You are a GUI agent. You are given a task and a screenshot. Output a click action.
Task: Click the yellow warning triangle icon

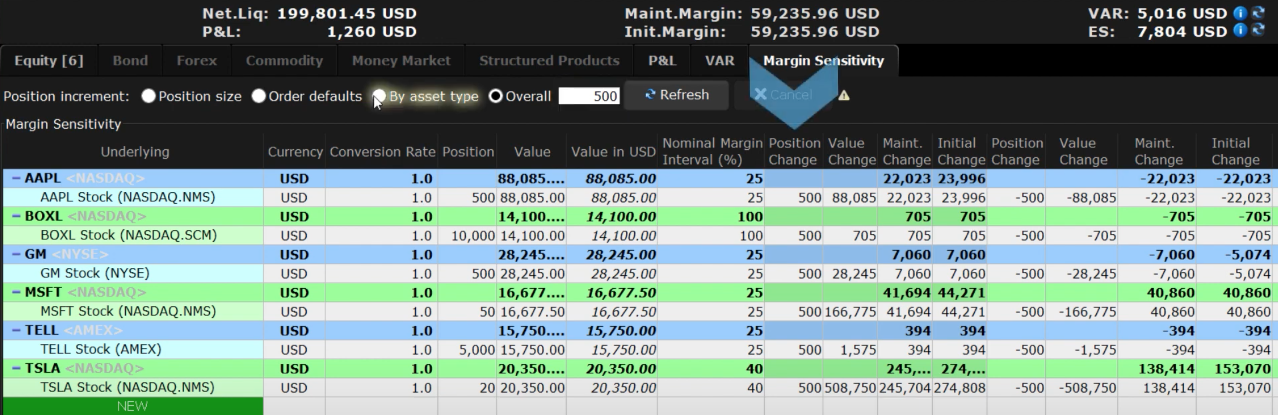pyautogui.click(x=844, y=96)
